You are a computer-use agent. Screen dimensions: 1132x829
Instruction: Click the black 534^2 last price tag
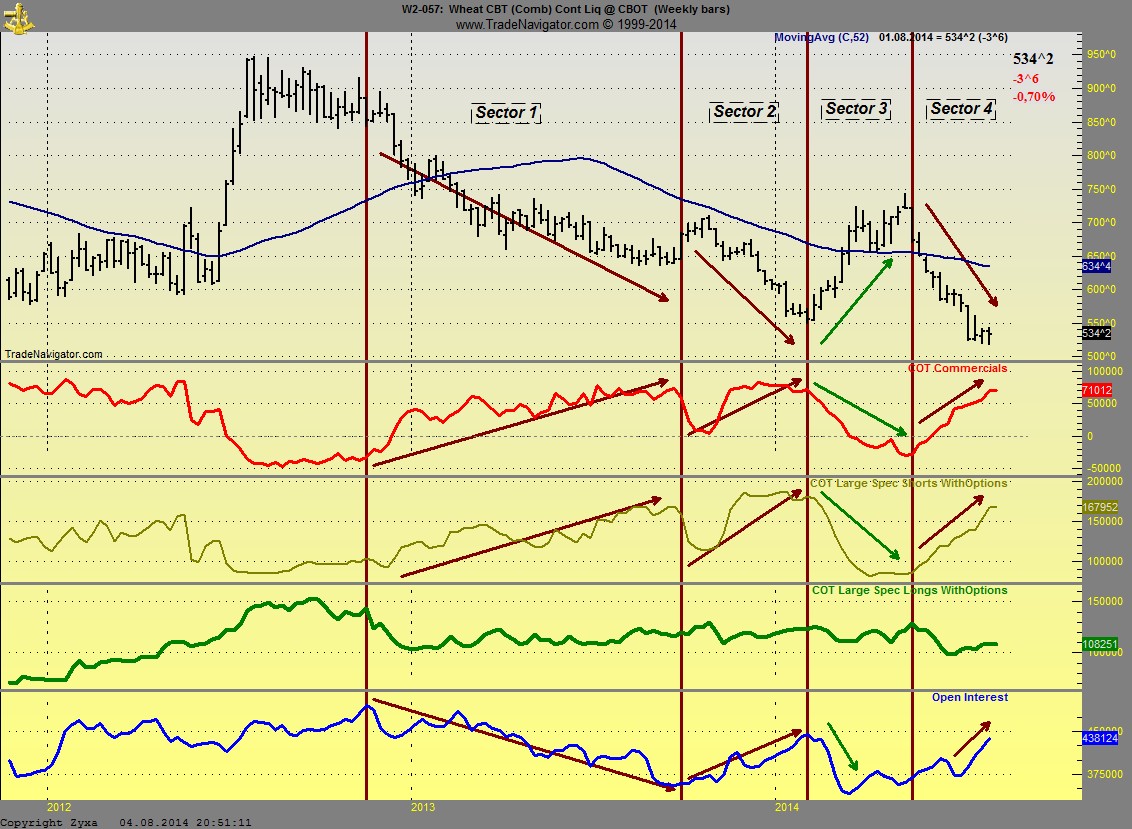pyautogui.click(x=1096, y=333)
